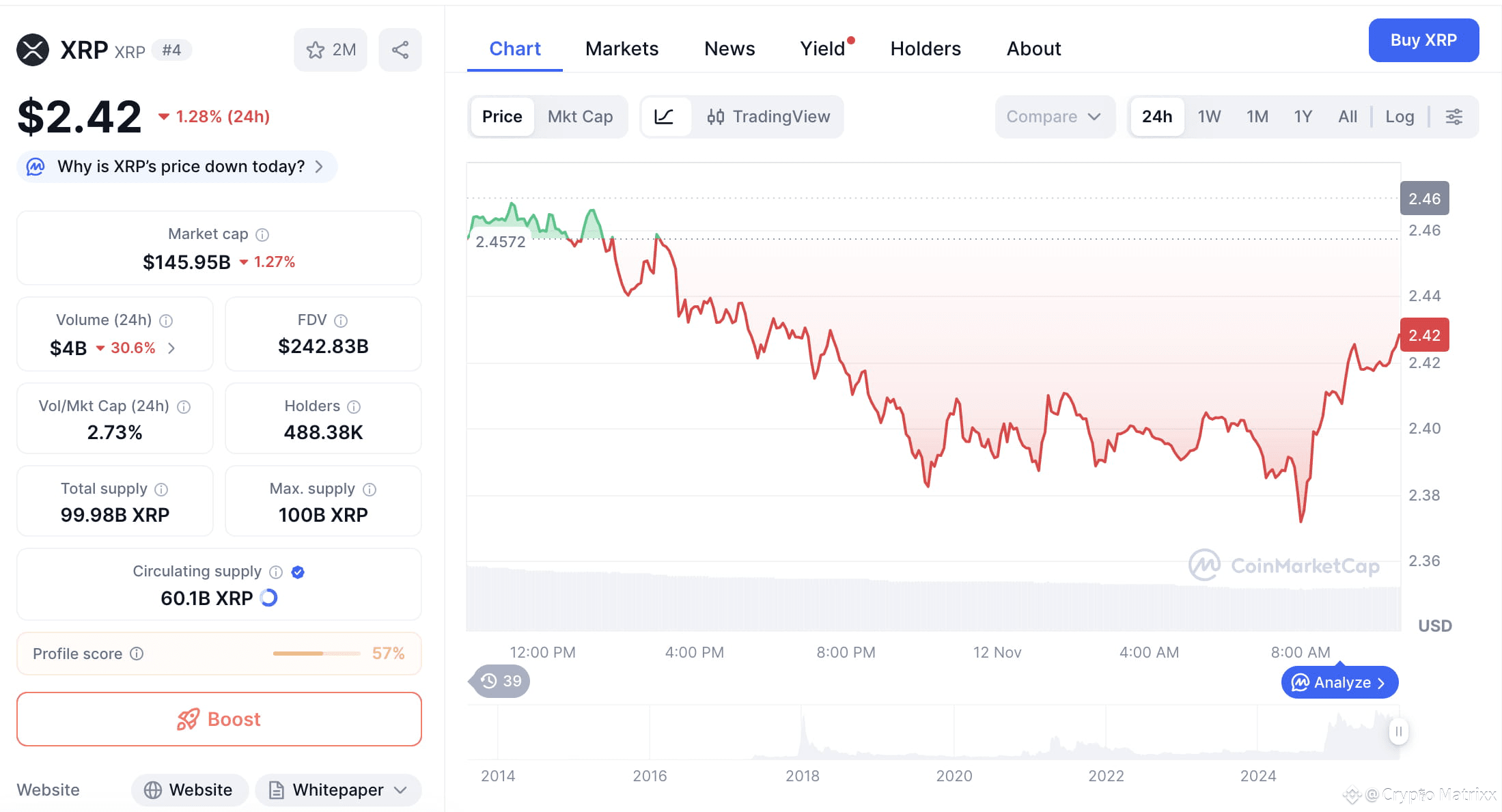Image resolution: width=1502 pixels, height=812 pixels.
Task: Open the Compare dropdown
Action: [x=1054, y=116]
